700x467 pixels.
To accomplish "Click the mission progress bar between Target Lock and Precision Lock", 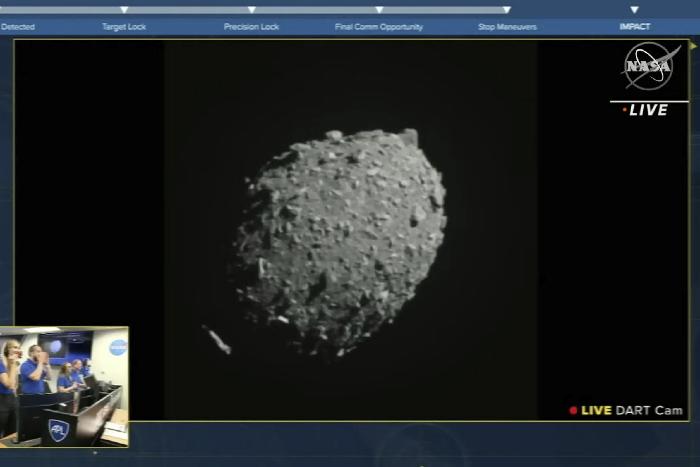I will coord(188,10).
